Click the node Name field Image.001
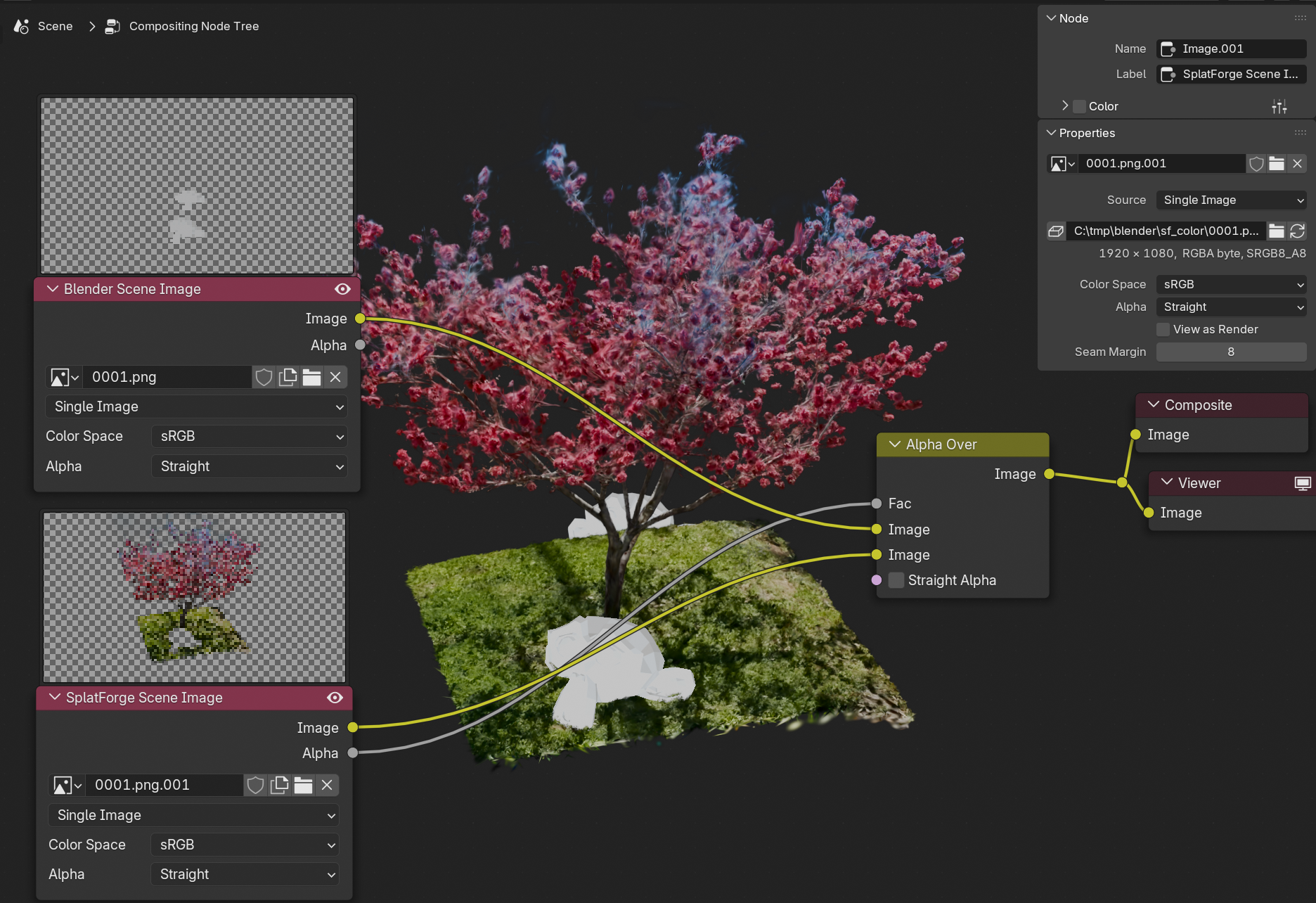Screen dimensions: 1316x903 [x=1231, y=49]
